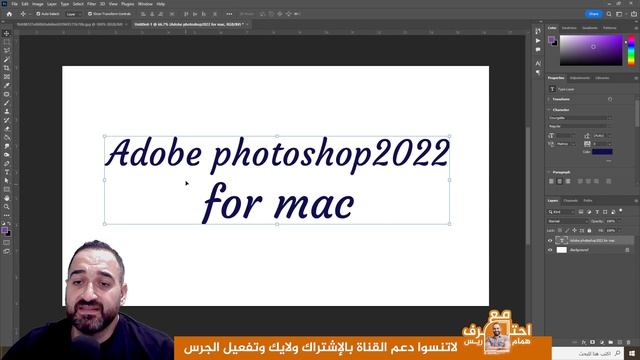The height and width of the screenshot is (360, 640).
Task: Click the Windows taskbar search box
Action: pyautogui.click(x=589, y=353)
